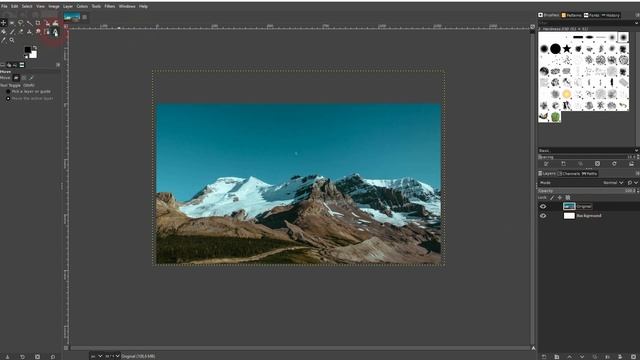Select the Fuzzy Select wand tool

tap(29, 23)
